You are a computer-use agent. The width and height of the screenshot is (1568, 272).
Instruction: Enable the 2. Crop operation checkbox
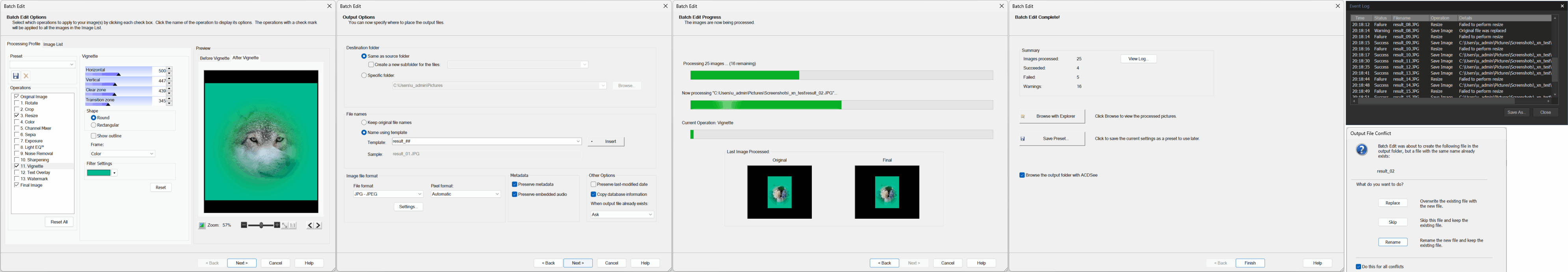[17, 109]
